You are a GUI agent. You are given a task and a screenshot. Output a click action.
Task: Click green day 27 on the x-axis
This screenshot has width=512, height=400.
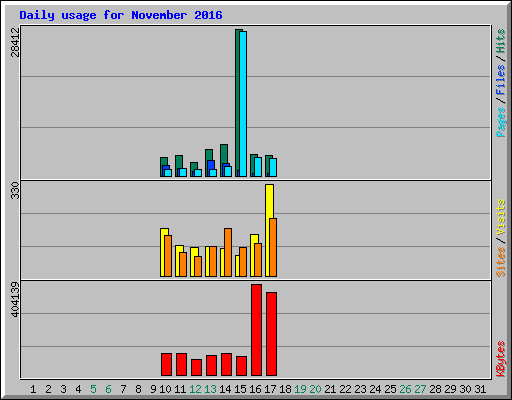(420, 389)
